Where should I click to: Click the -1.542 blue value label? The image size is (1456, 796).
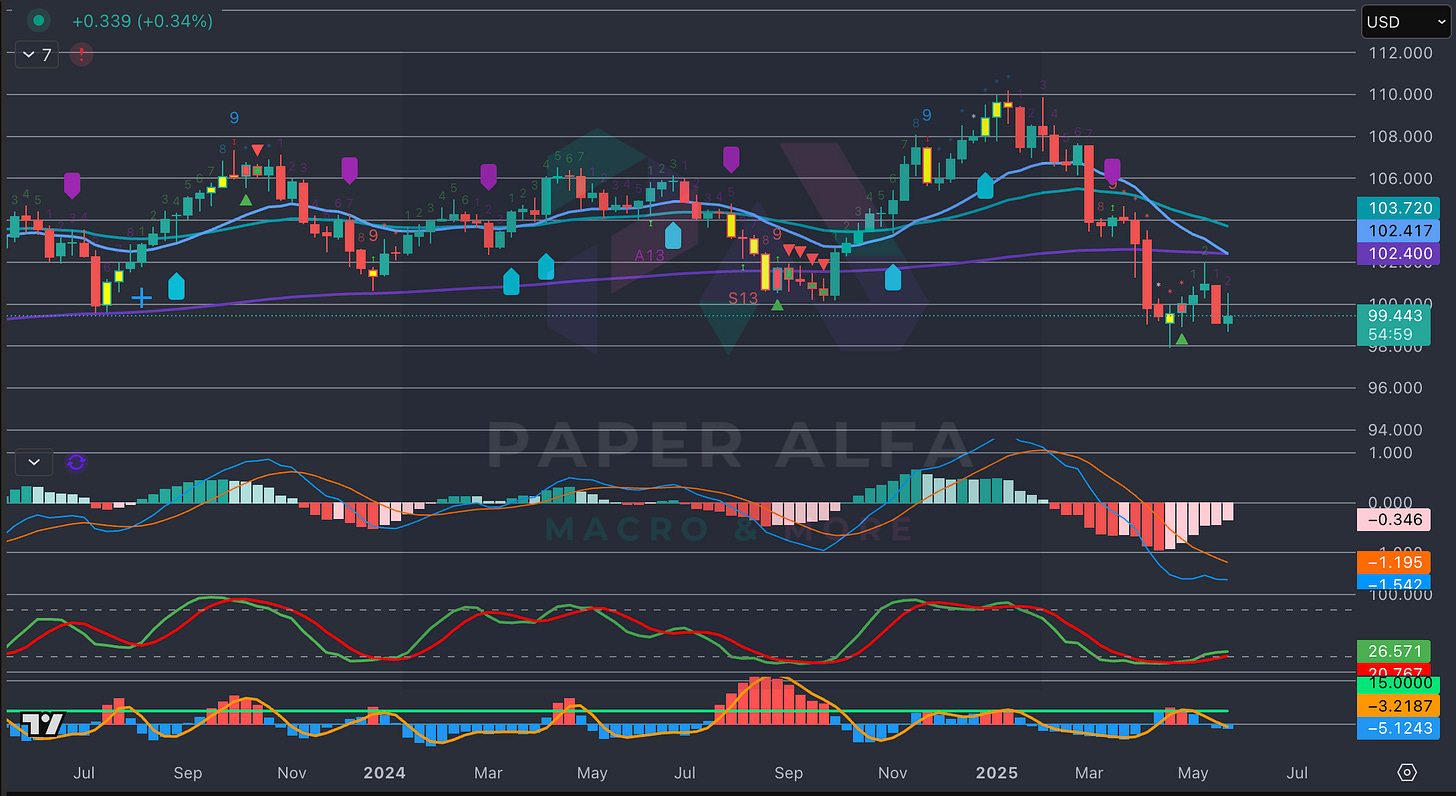1394,583
